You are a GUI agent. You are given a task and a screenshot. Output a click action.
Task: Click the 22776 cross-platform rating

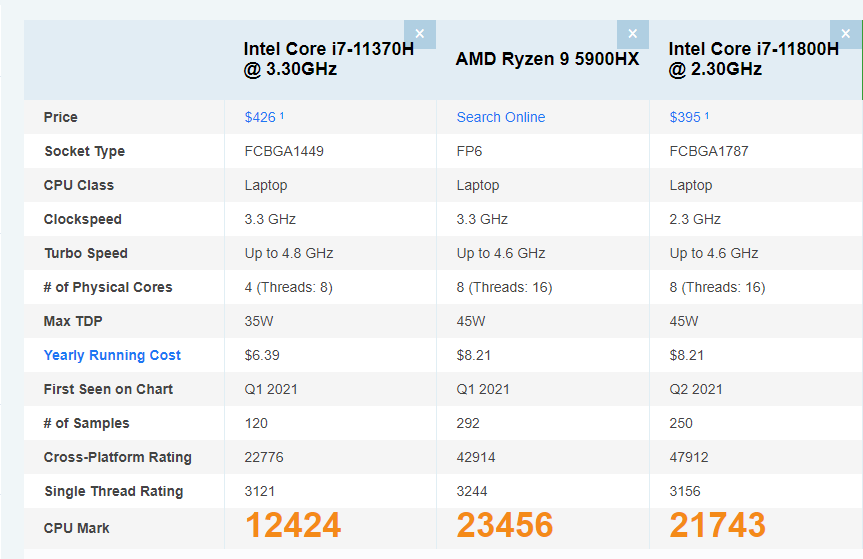[x=264, y=458]
